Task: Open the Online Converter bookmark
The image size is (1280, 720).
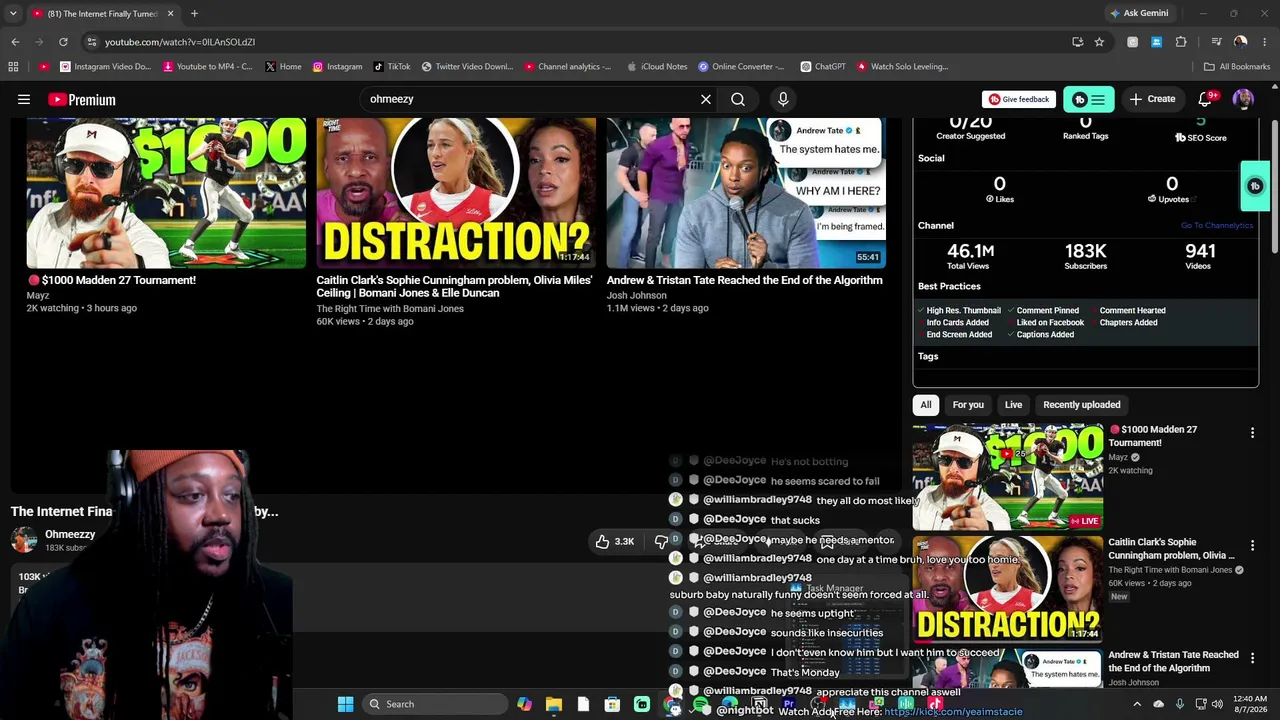Action: tap(741, 67)
